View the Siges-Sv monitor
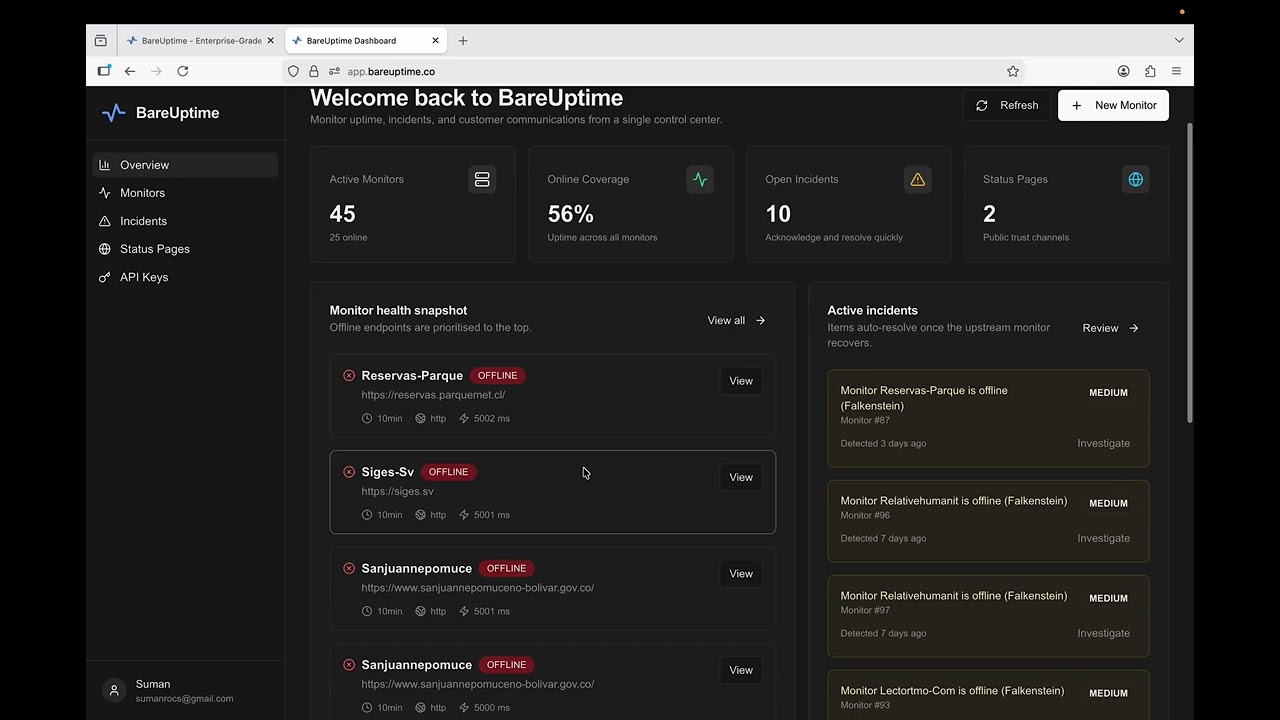Viewport: 1280px width, 720px height. (x=741, y=477)
